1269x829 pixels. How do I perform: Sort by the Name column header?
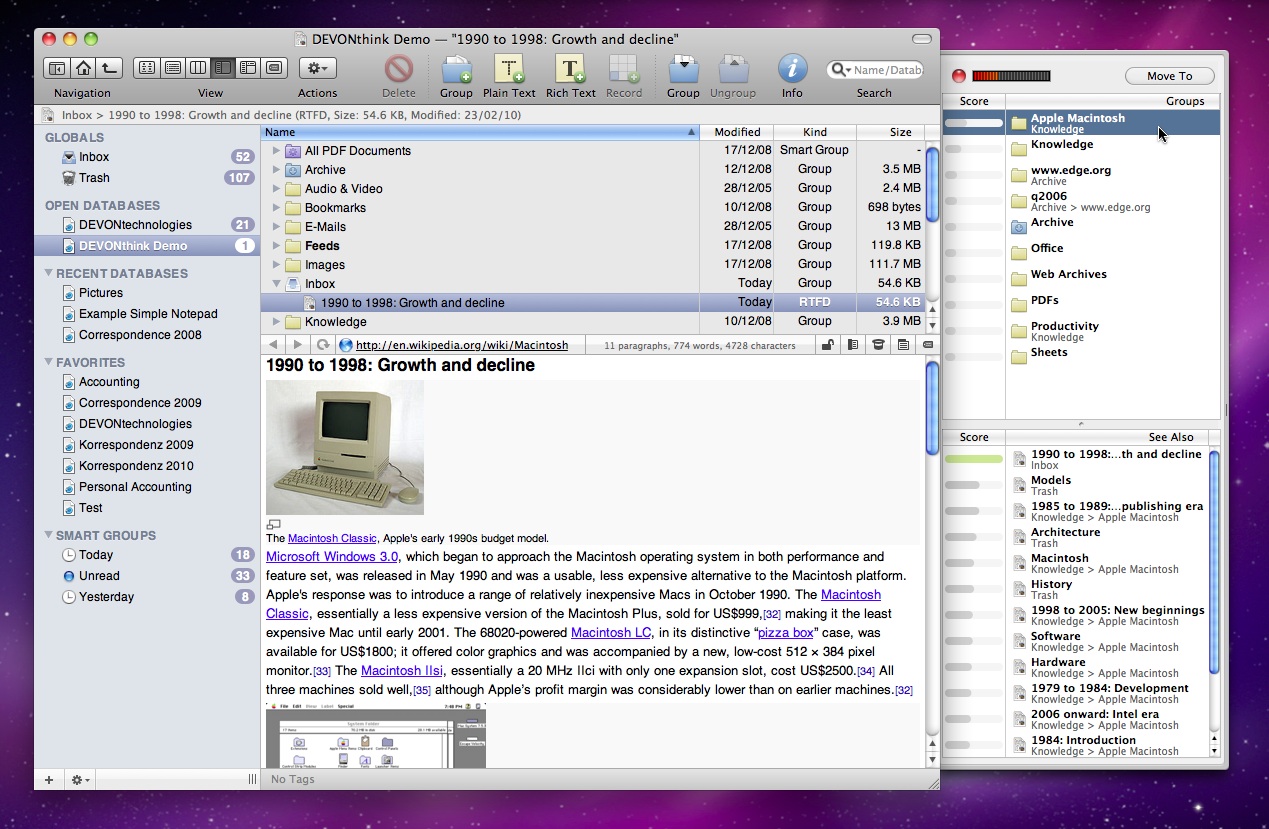coord(480,132)
